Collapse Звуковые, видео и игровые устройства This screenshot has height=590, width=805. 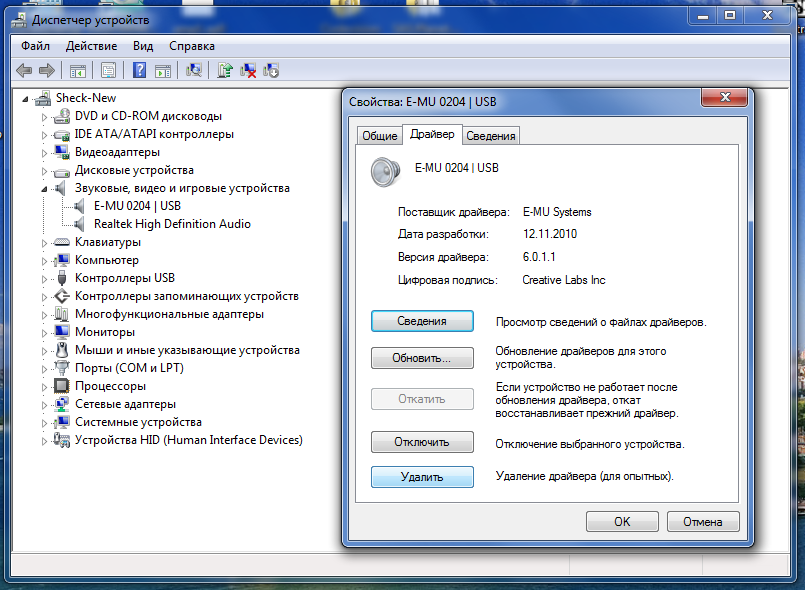point(44,189)
